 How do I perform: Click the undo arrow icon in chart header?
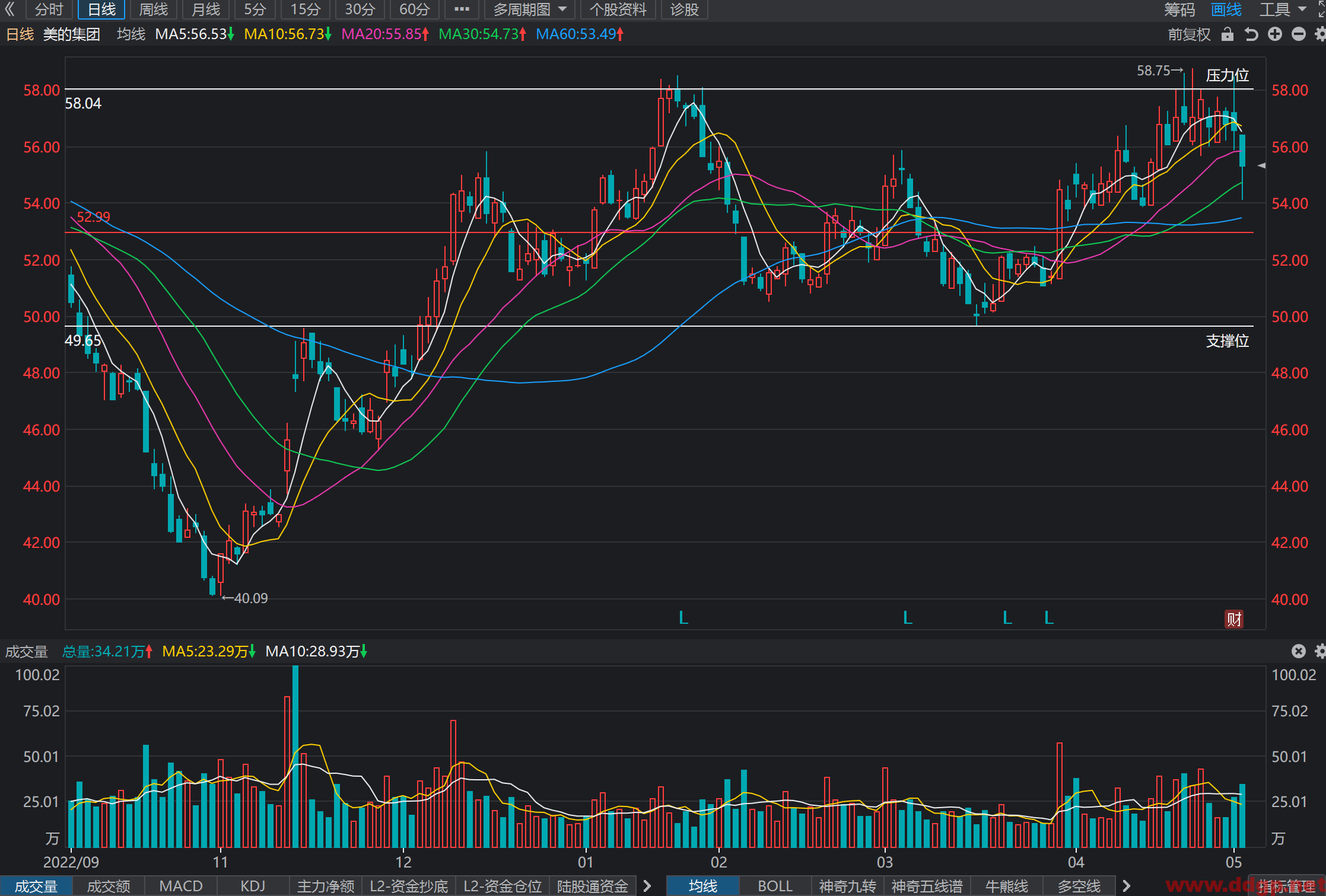(x=1251, y=34)
